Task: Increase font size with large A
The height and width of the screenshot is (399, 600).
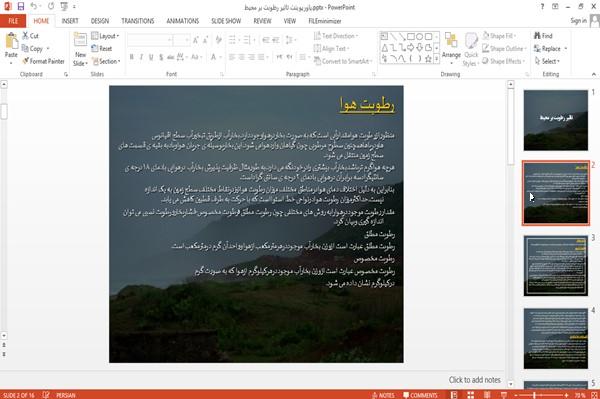Action: tap(196, 40)
